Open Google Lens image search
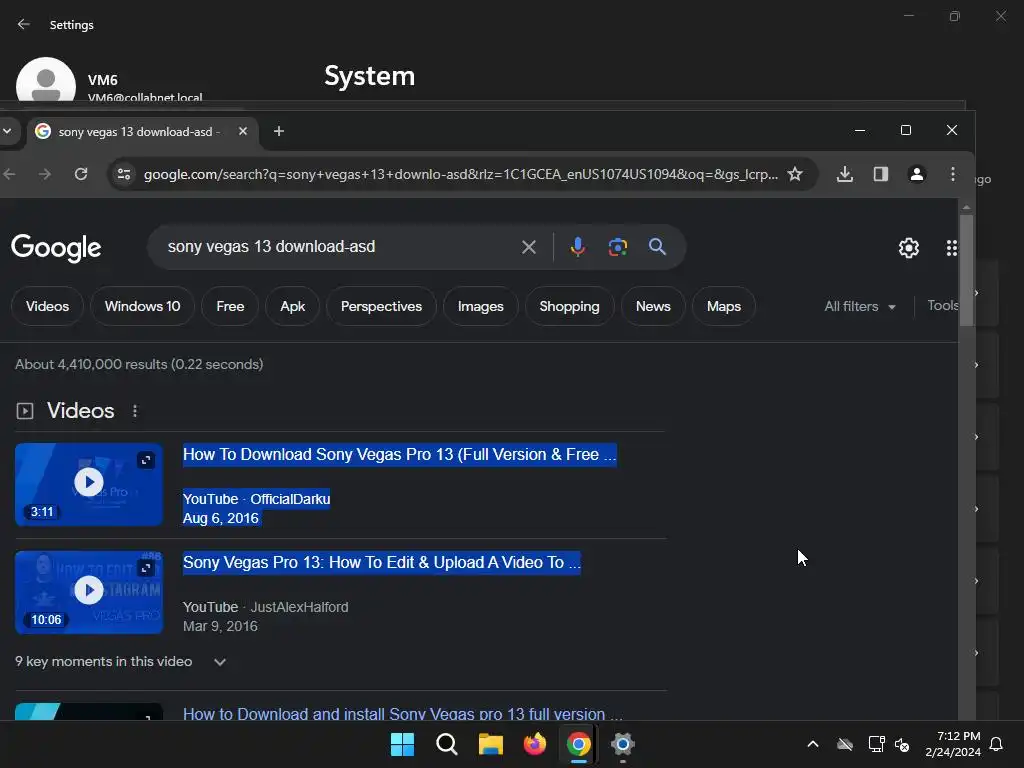The image size is (1024, 768). coord(618,247)
